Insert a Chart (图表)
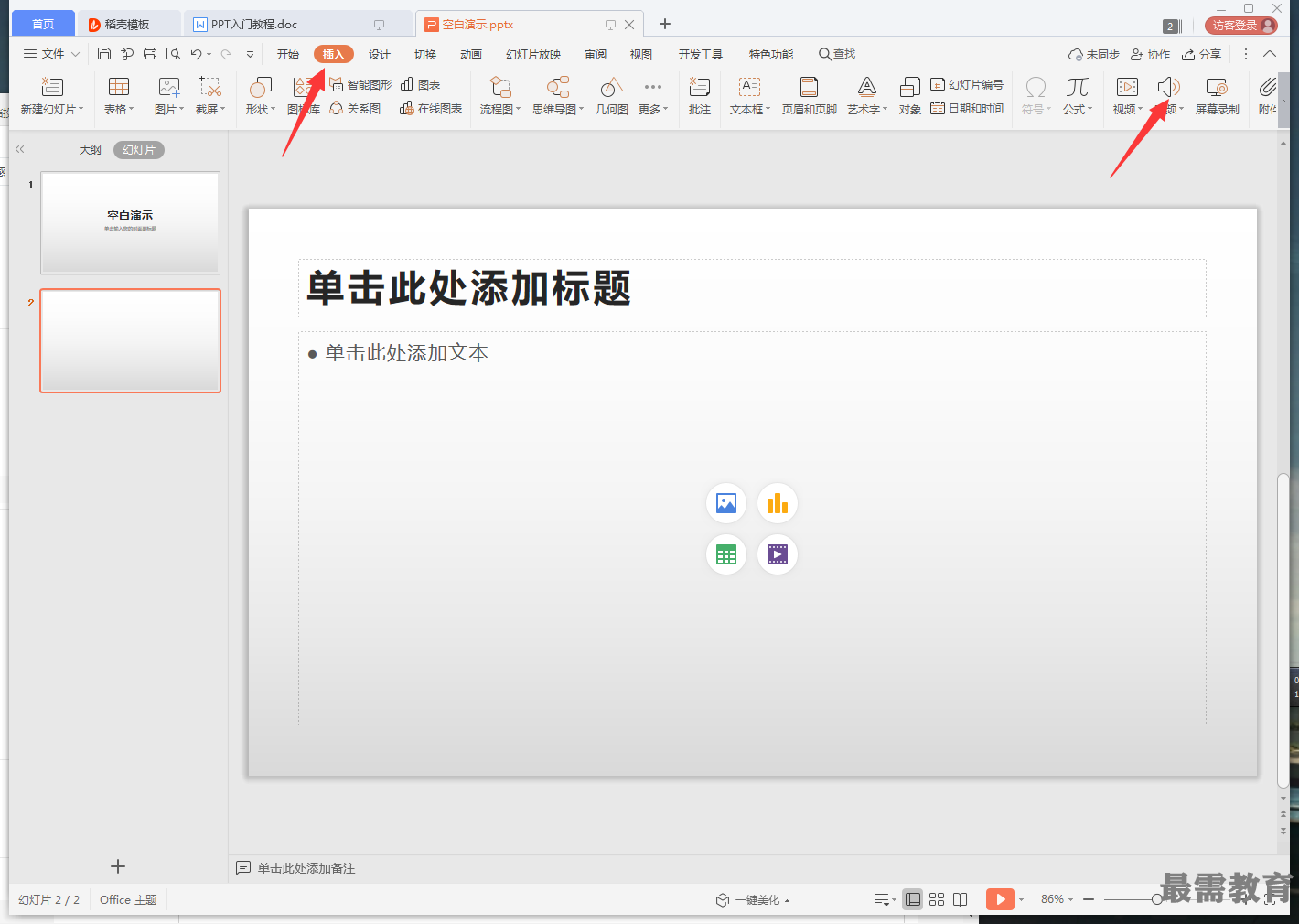The height and width of the screenshot is (924, 1299). pos(421,84)
